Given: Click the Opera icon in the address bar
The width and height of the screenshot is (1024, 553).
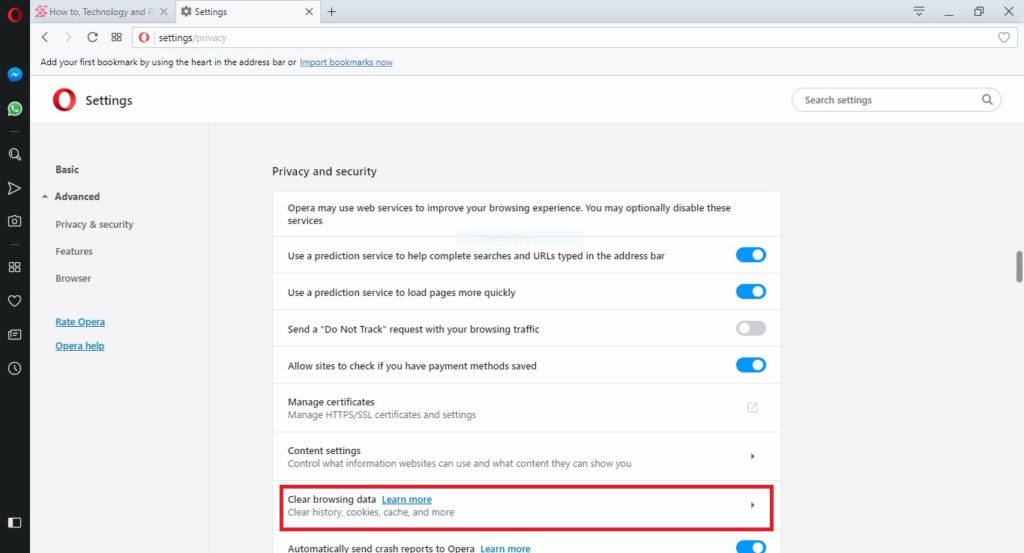Looking at the screenshot, I should 144,38.
